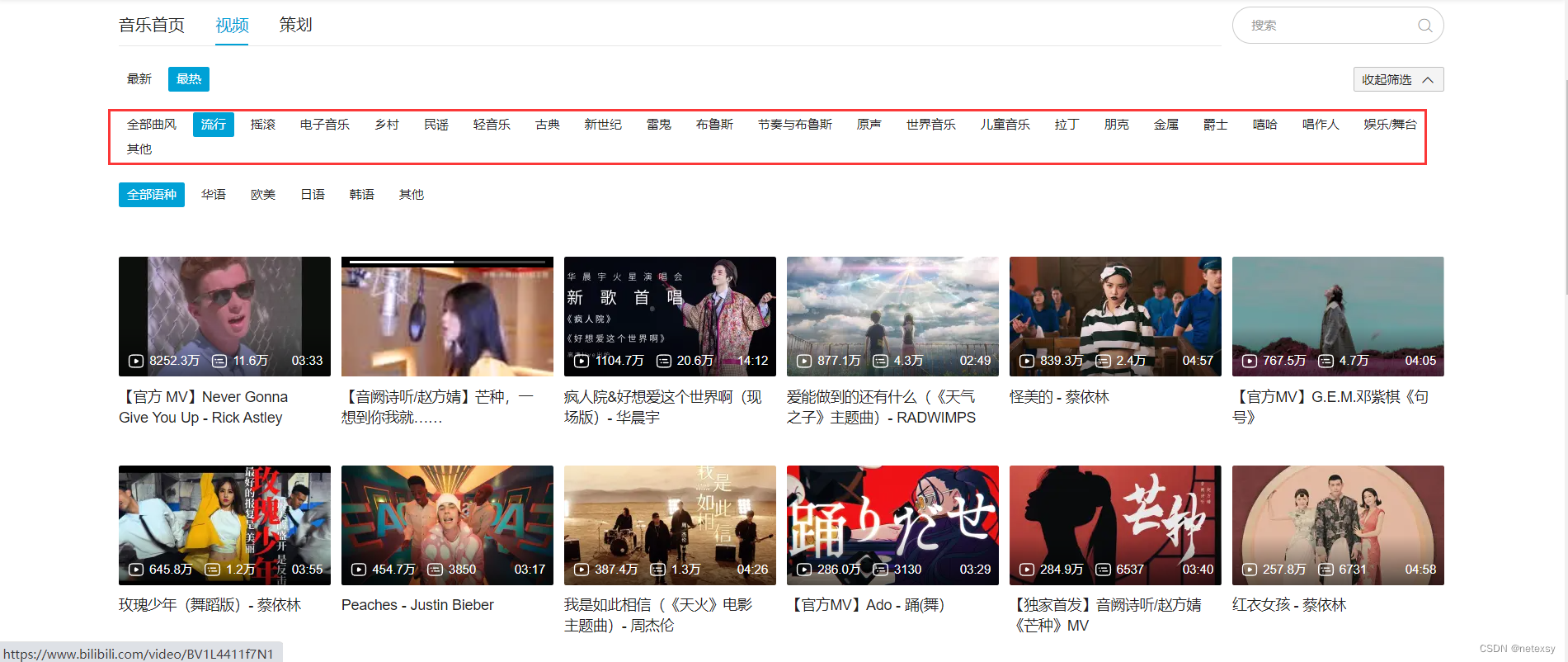This screenshot has width=1568, height=662.
Task: Click danmaku icon on 邓紫棋 句号 thumbnail
Action: pos(1326,361)
